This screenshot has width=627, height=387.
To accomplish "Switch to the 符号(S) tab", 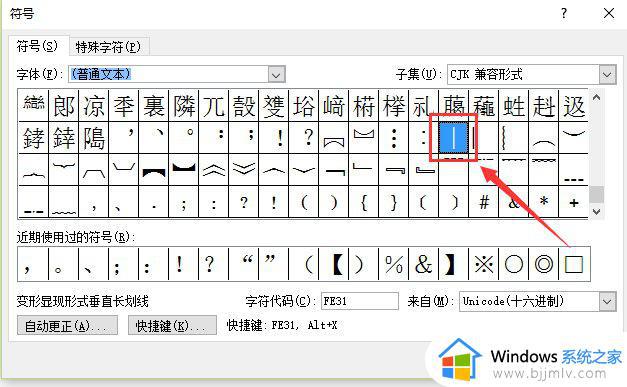I will [37, 46].
